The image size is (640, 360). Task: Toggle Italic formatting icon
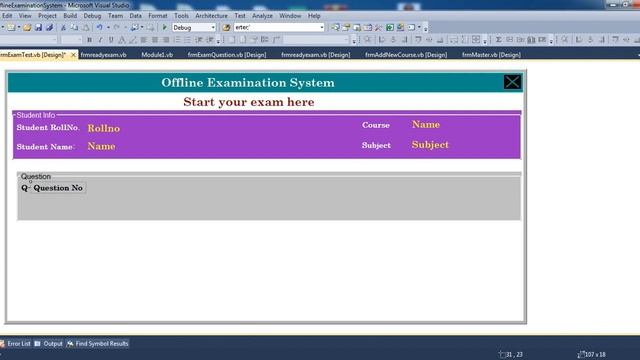pos(100,40)
